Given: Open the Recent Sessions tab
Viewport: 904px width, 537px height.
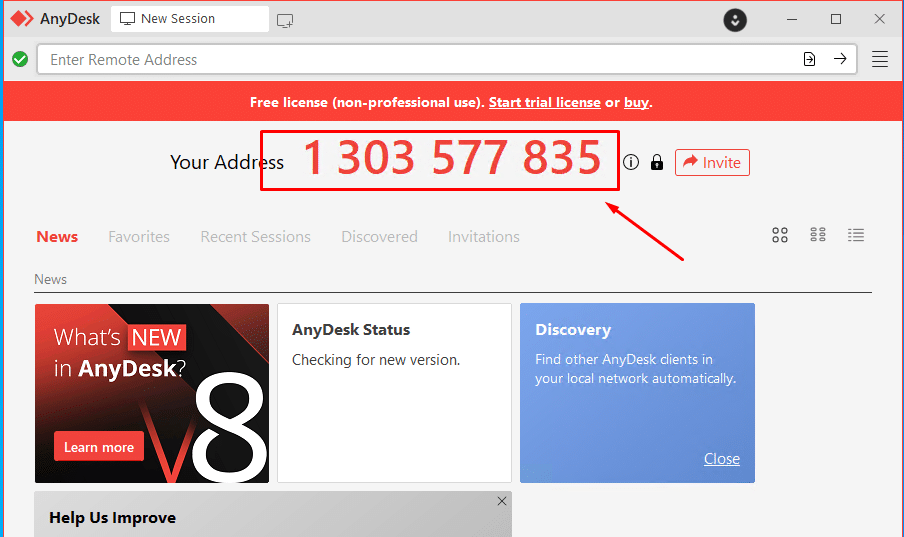Looking at the screenshot, I should point(255,236).
